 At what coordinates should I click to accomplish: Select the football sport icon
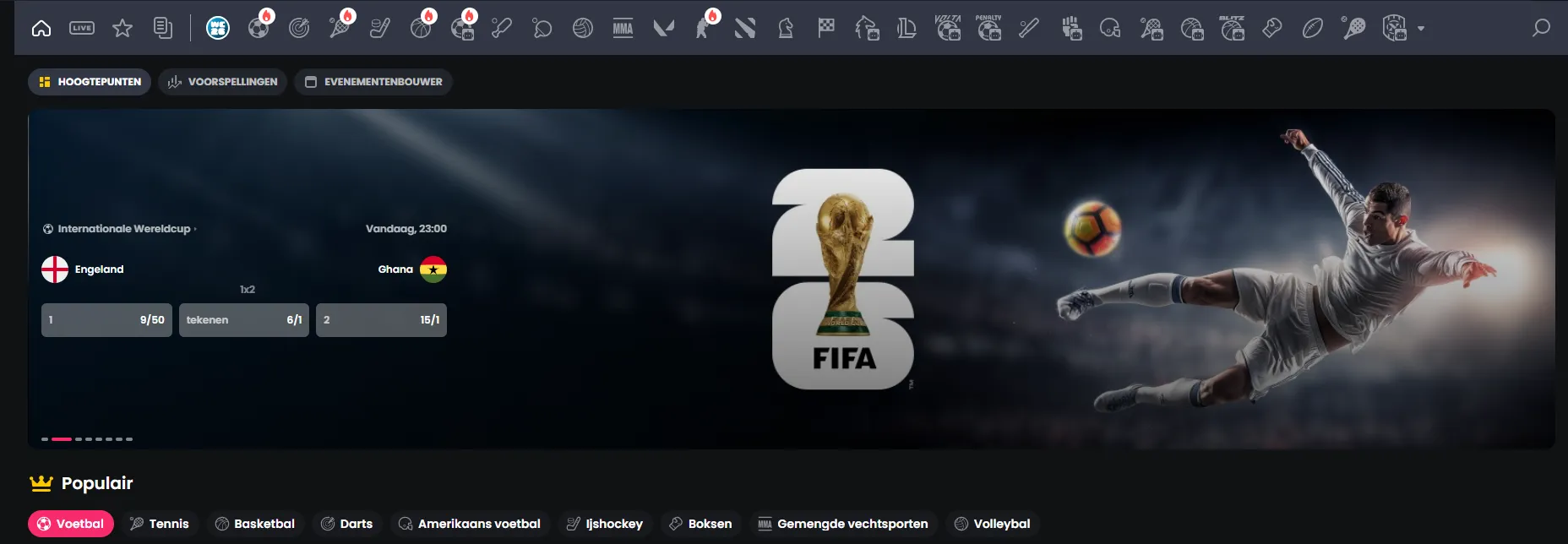click(x=259, y=28)
